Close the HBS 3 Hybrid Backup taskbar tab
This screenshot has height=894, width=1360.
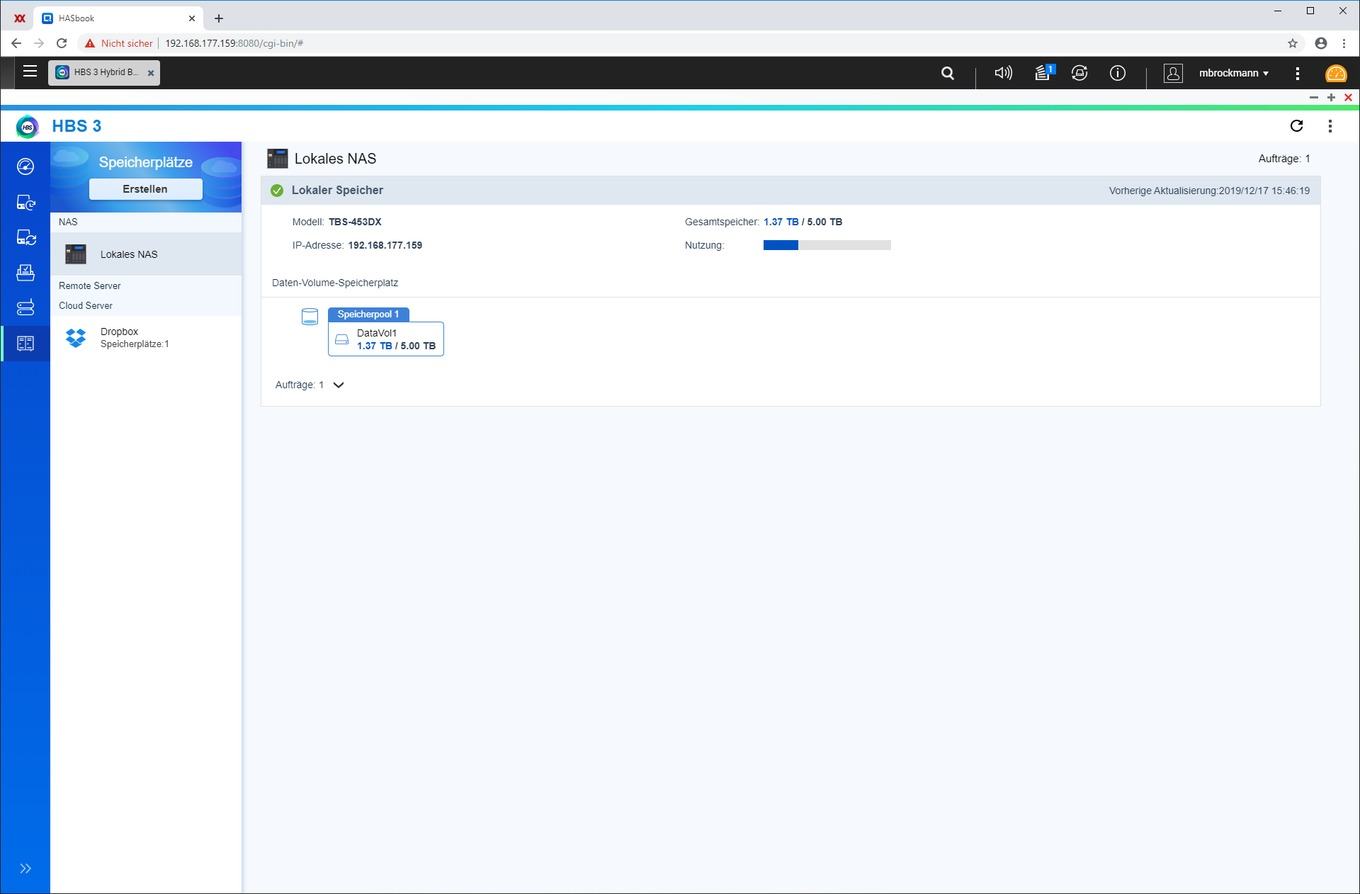[151, 73]
